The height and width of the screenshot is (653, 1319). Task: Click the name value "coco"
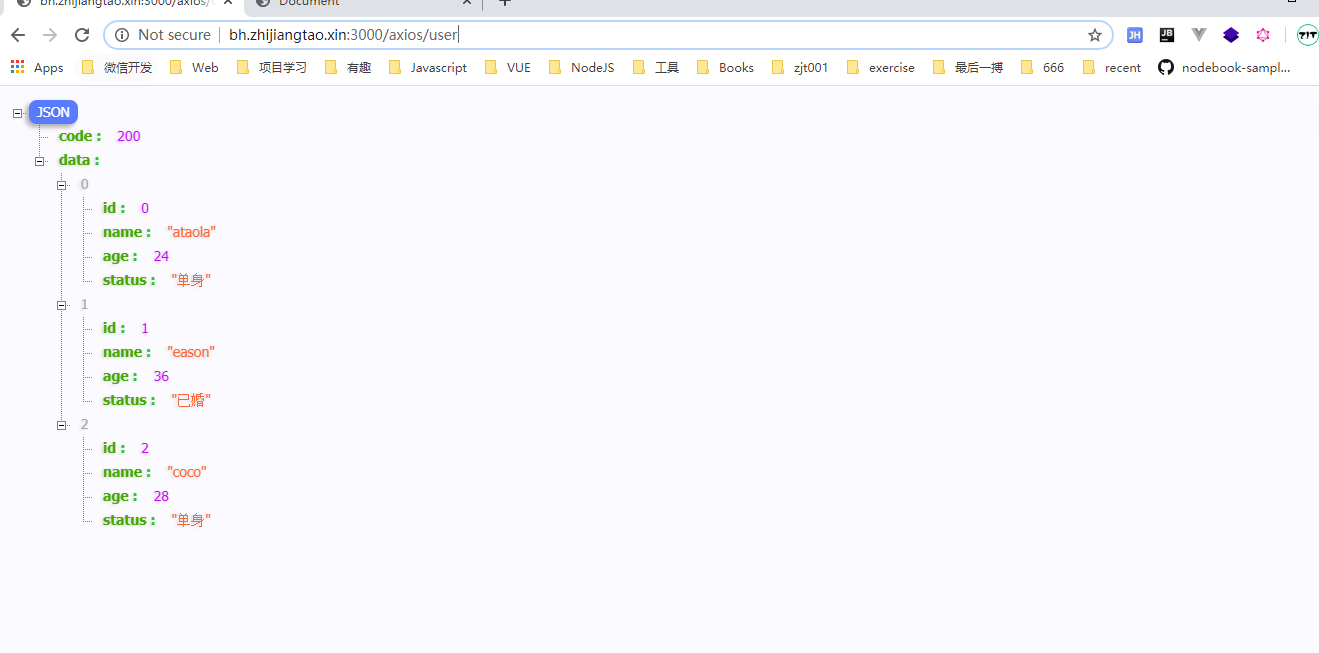pyautogui.click(x=187, y=472)
